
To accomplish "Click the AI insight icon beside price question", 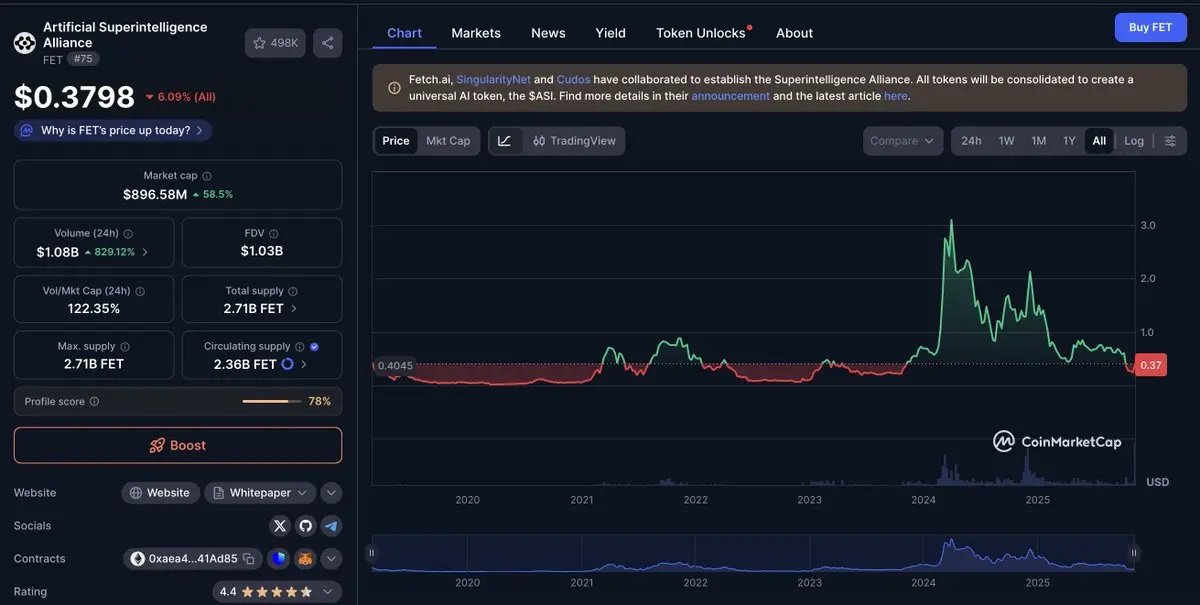I will (x=26, y=130).
